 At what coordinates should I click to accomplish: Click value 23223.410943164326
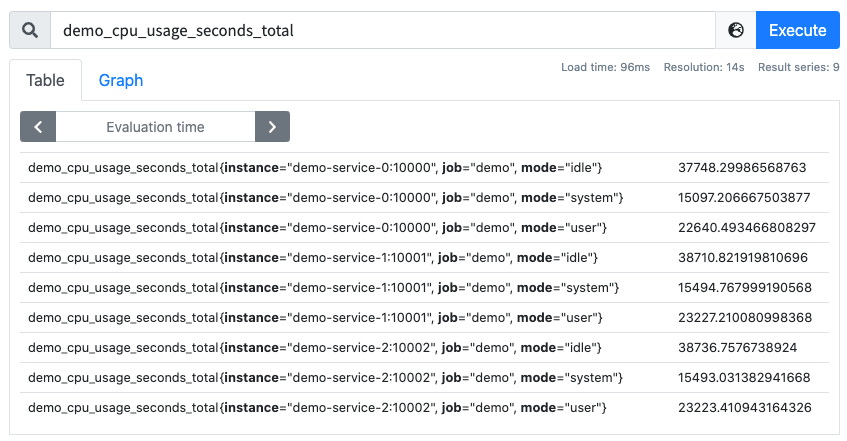click(745, 408)
